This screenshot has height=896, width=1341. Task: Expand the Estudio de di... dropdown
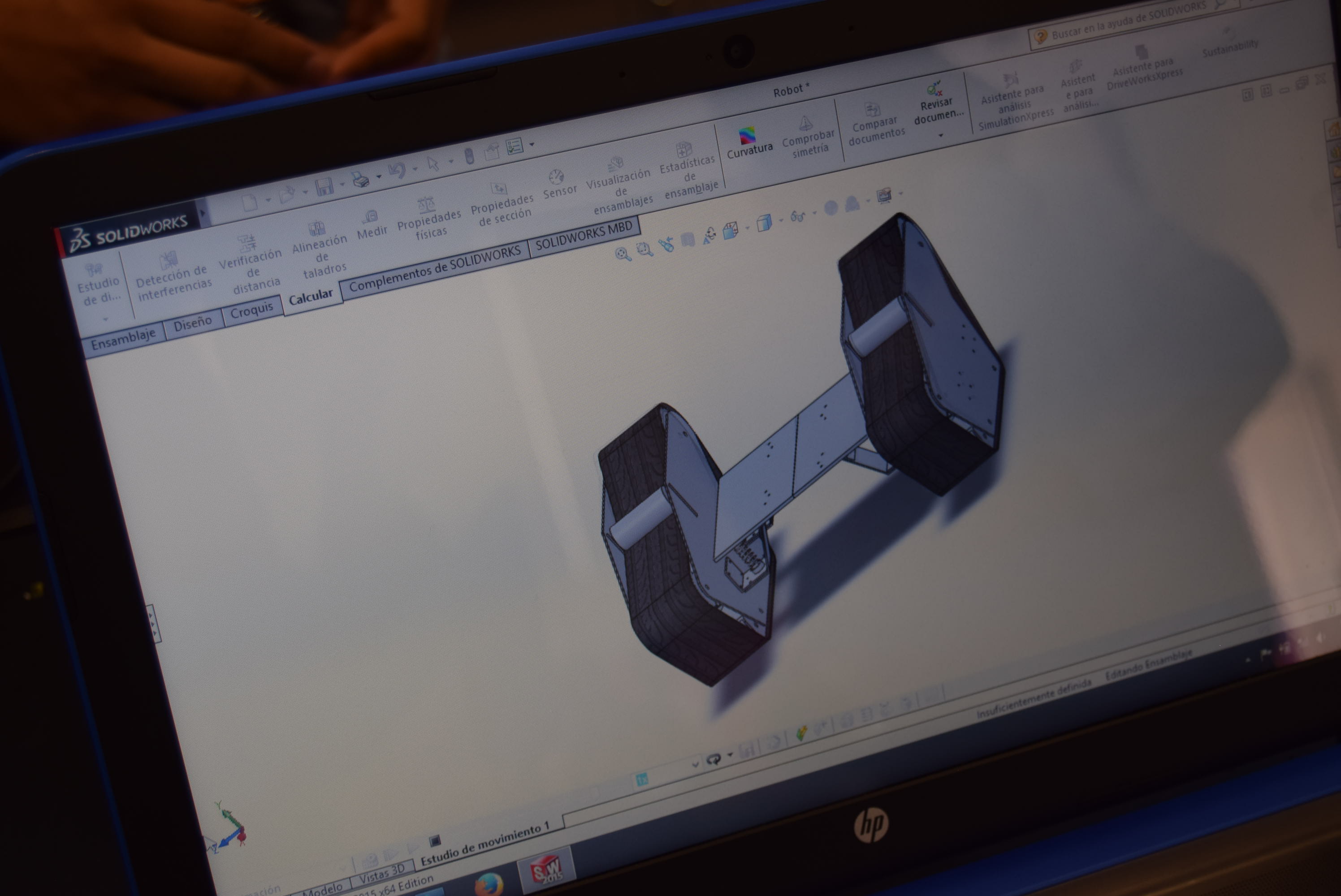(105, 319)
